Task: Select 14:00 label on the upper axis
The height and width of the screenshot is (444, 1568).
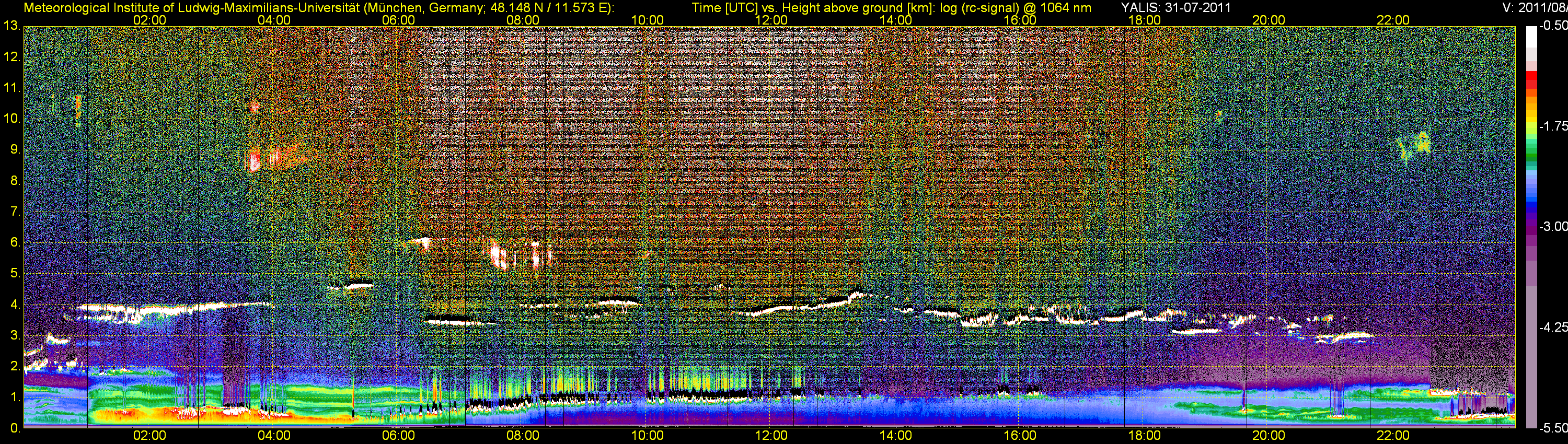Action: pos(895,20)
